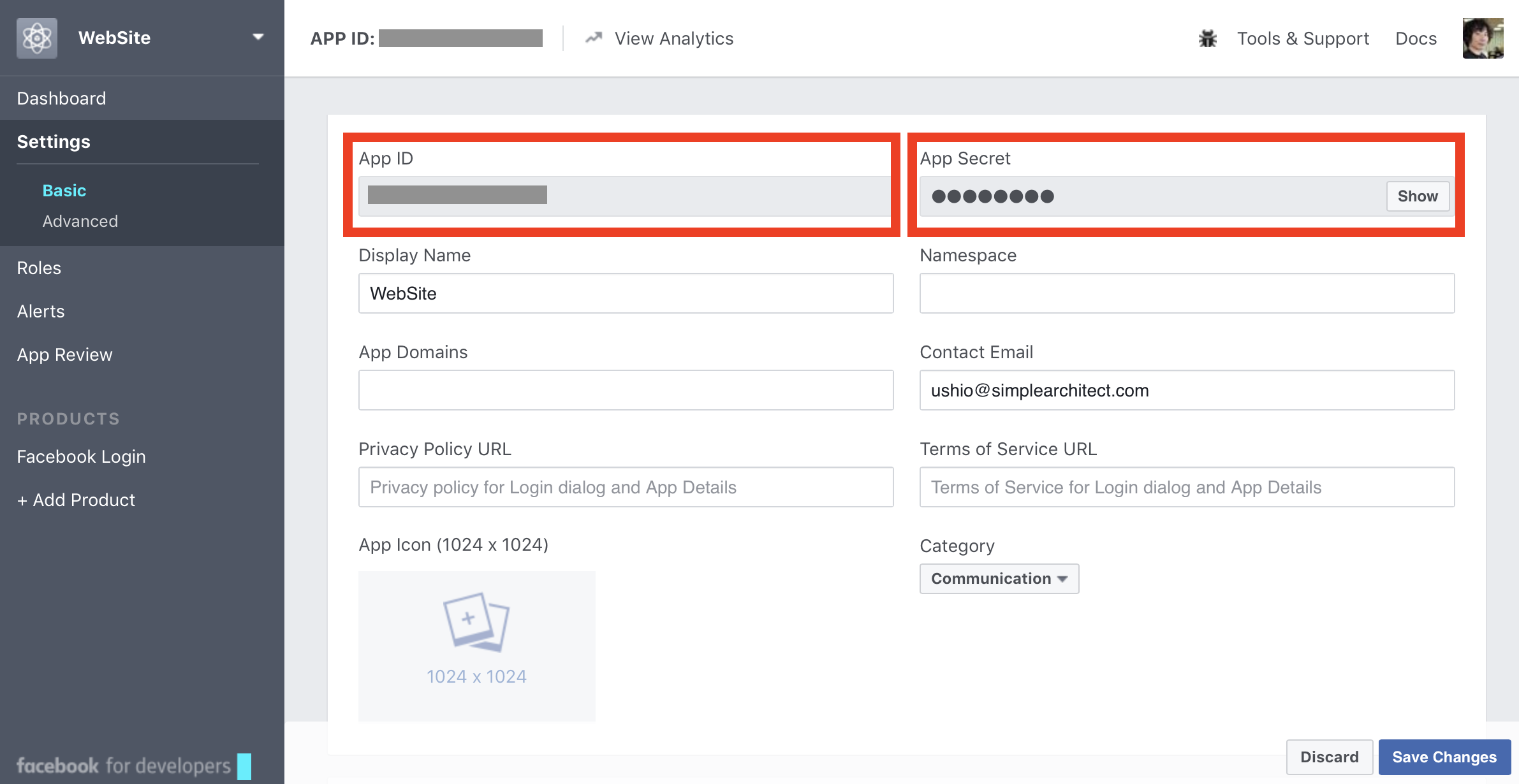
Task: Open Advanced settings subsection
Action: (x=80, y=221)
